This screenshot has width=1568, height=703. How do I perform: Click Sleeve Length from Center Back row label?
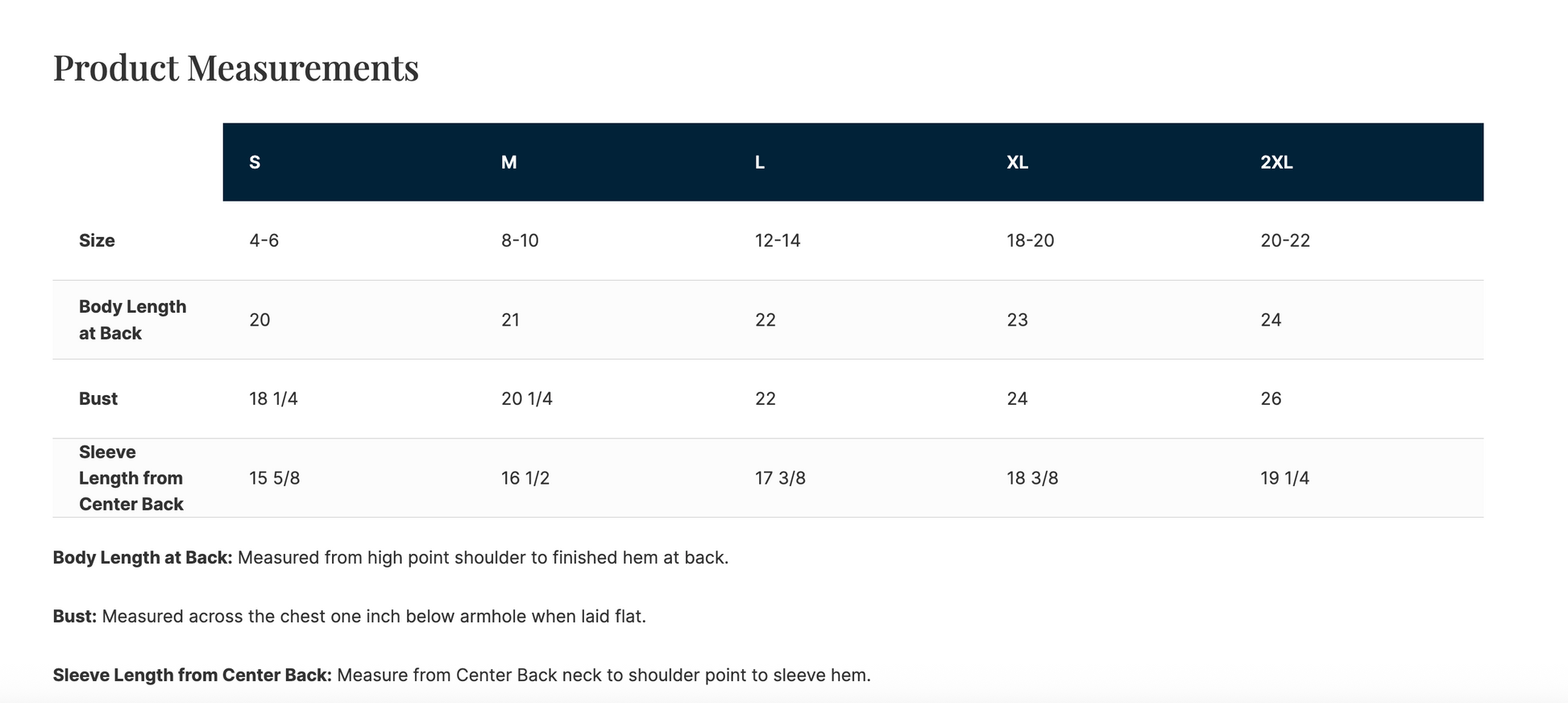click(131, 478)
